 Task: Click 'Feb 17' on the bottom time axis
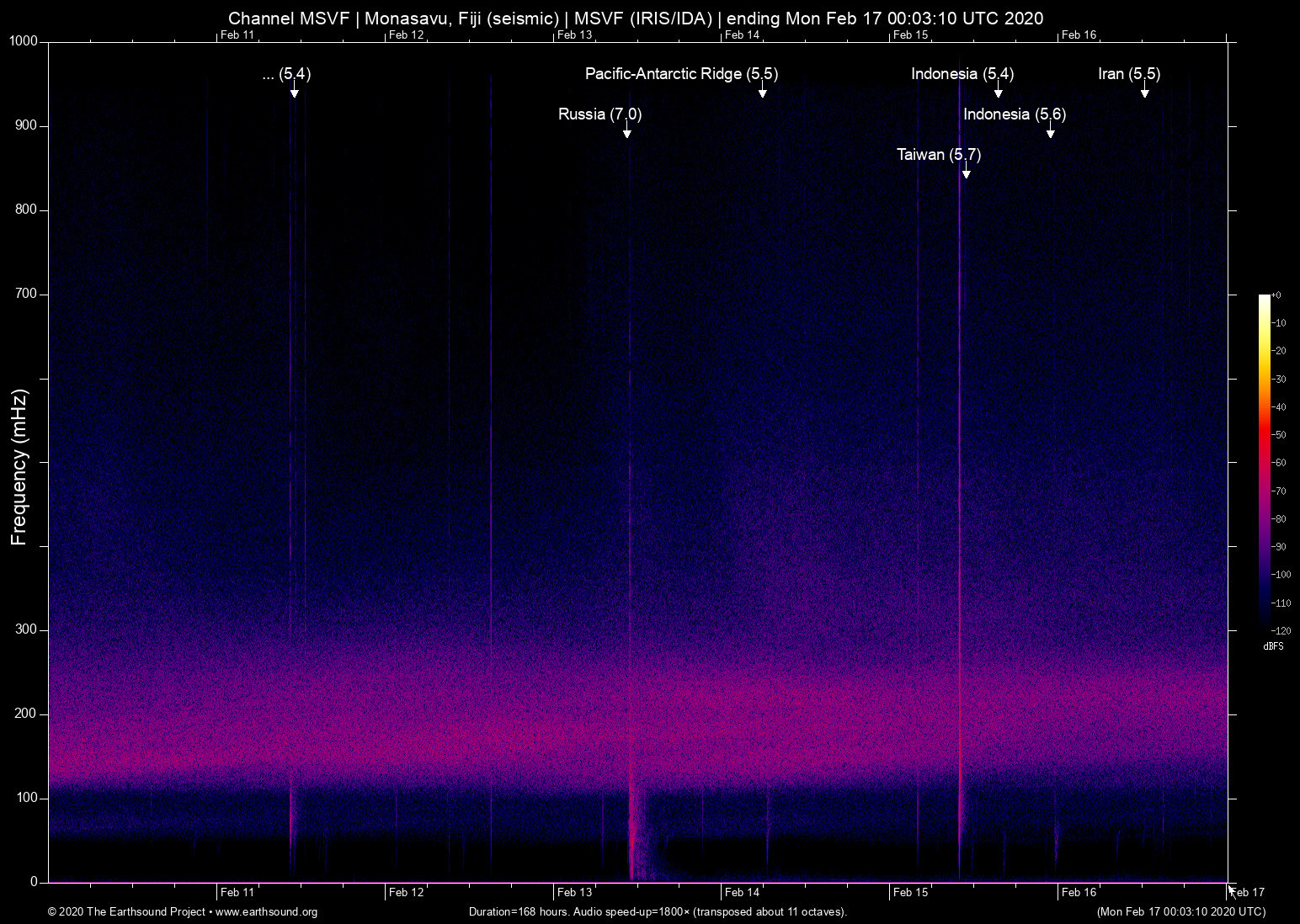(x=1248, y=893)
